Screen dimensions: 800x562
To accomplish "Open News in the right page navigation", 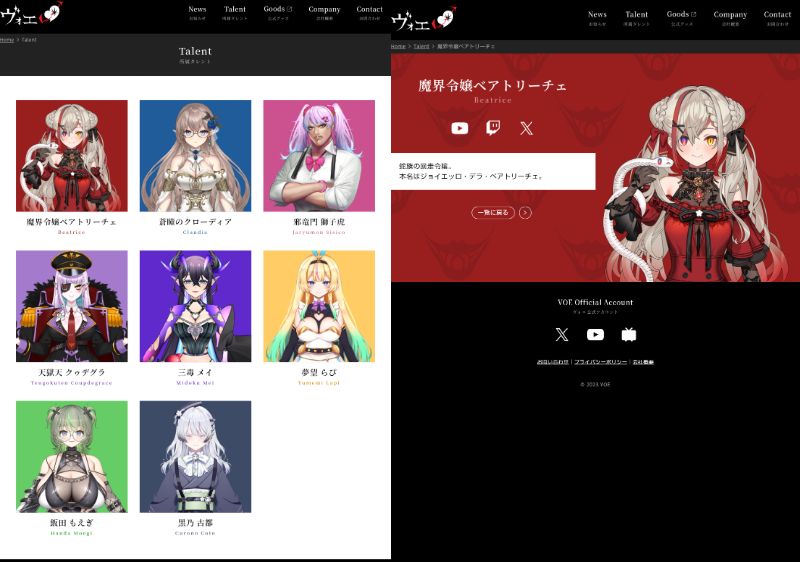I will tap(597, 18).
